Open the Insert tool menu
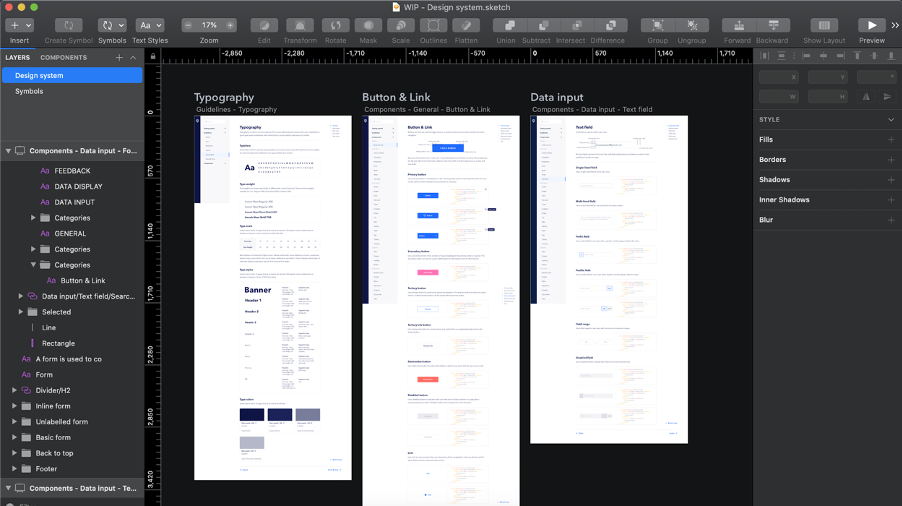 pos(19,25)
